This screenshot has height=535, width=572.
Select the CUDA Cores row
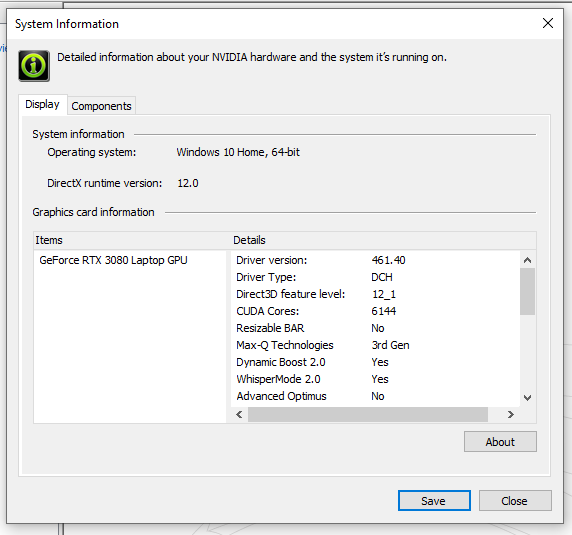coord(375,311)
